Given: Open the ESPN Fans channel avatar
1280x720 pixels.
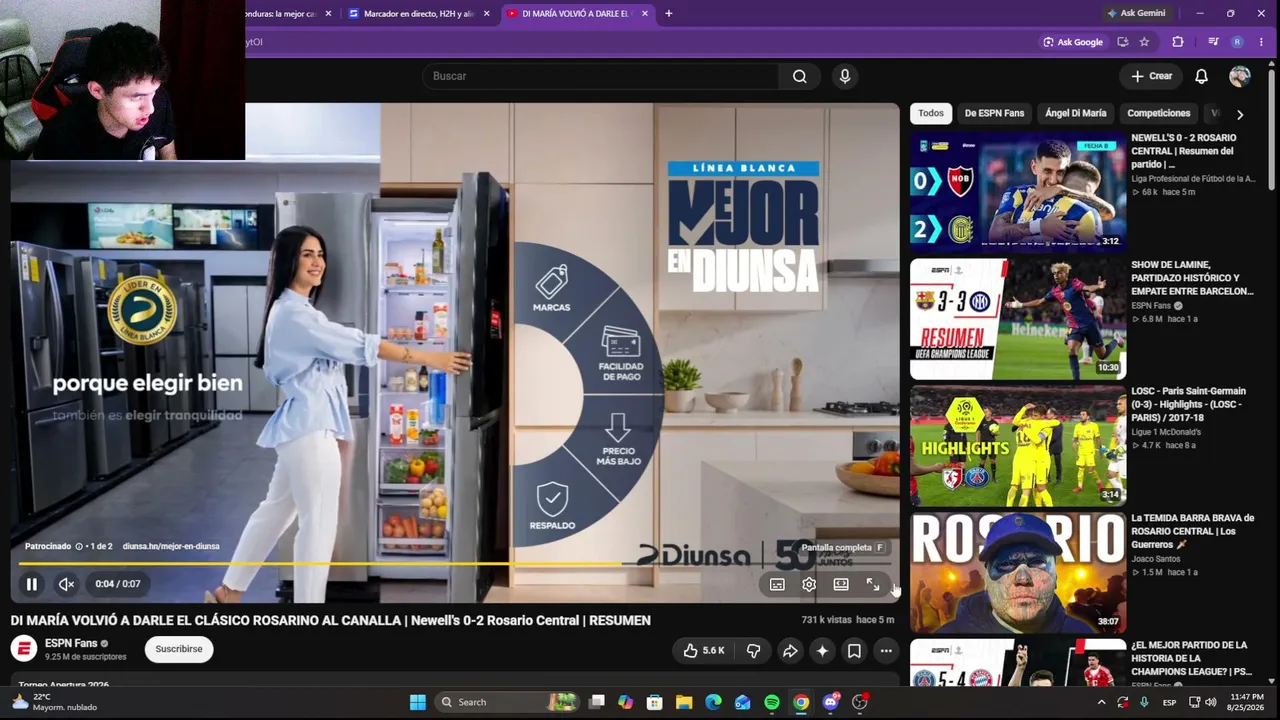Looking at the screenshot, I should (24, 649).
